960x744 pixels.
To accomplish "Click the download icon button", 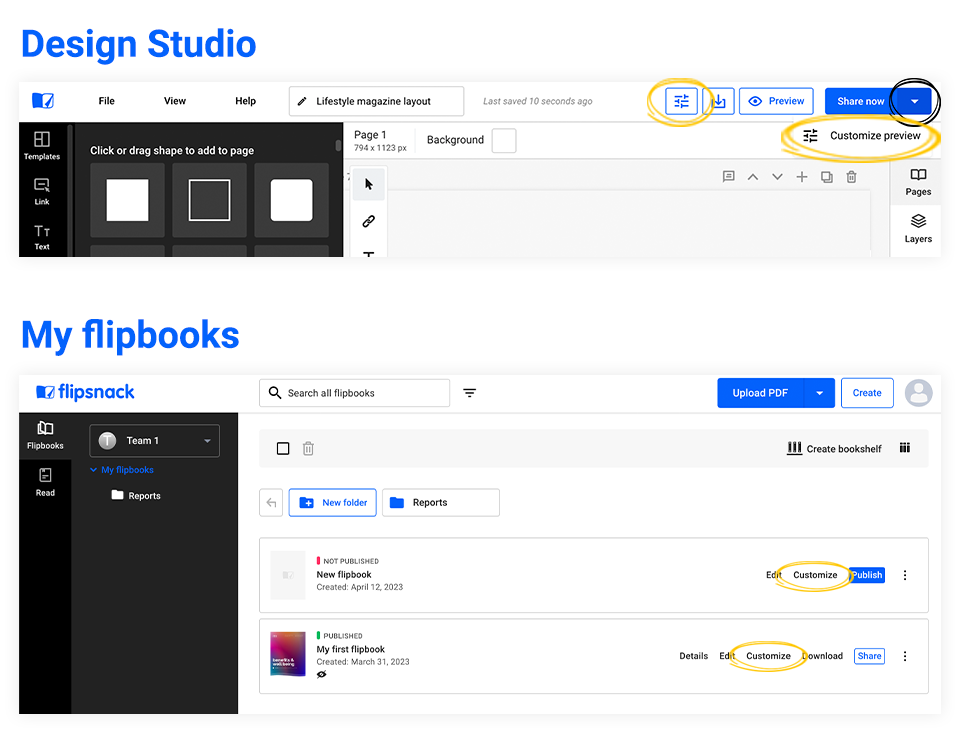I will 719,101.
